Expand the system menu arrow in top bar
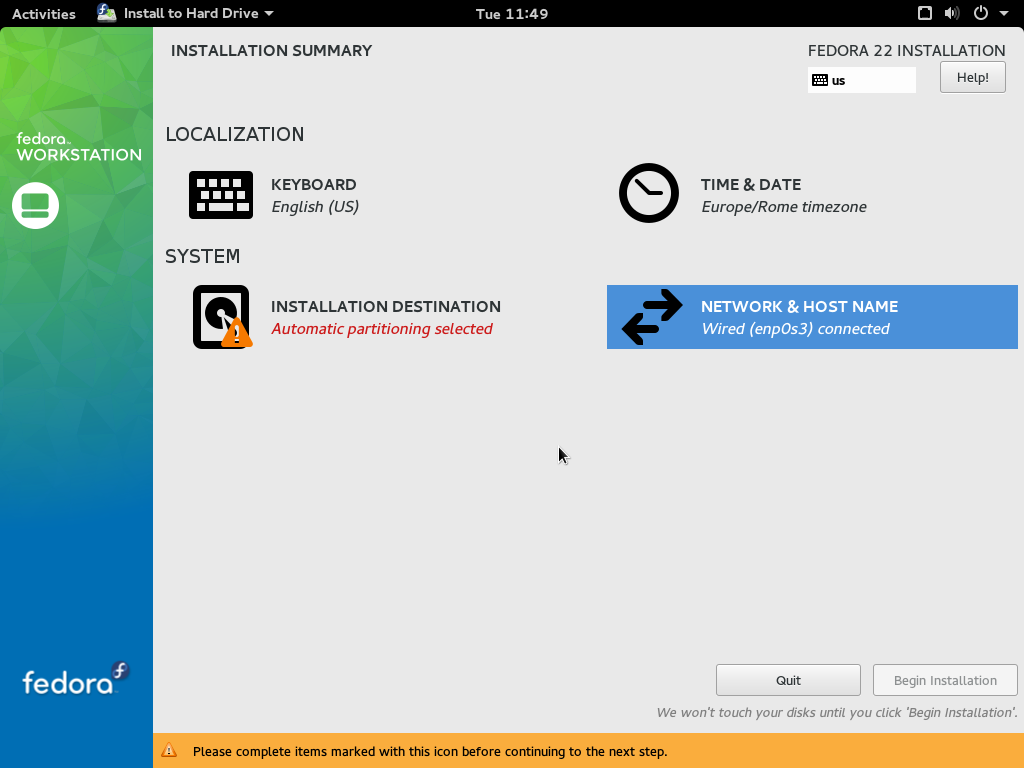 pyautogui.click(x=1004, y=13)
